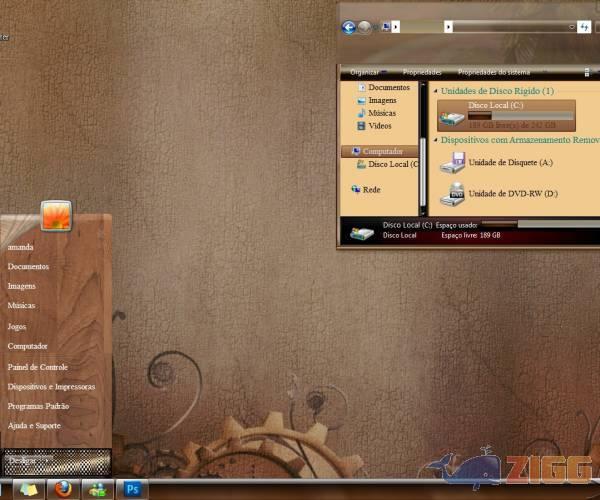Viewport: 600px width, 500px height.
Task: Open the address bar history dropdown arrow
Action: 570,27
